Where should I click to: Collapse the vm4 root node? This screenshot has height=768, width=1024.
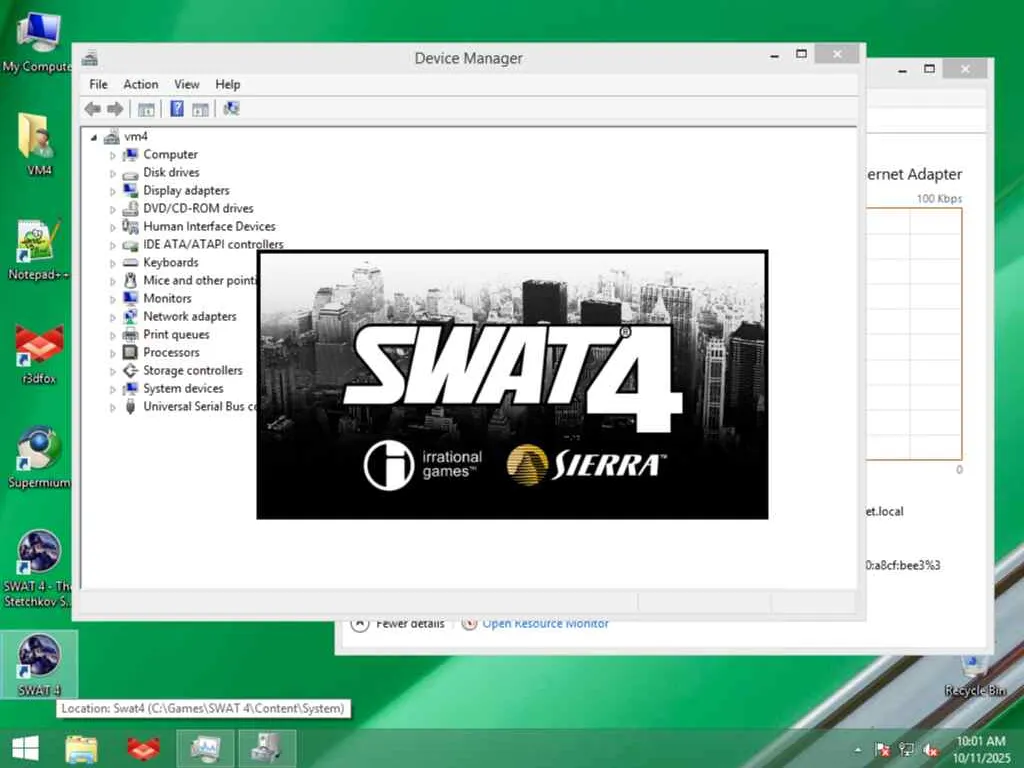click(94, 137)
